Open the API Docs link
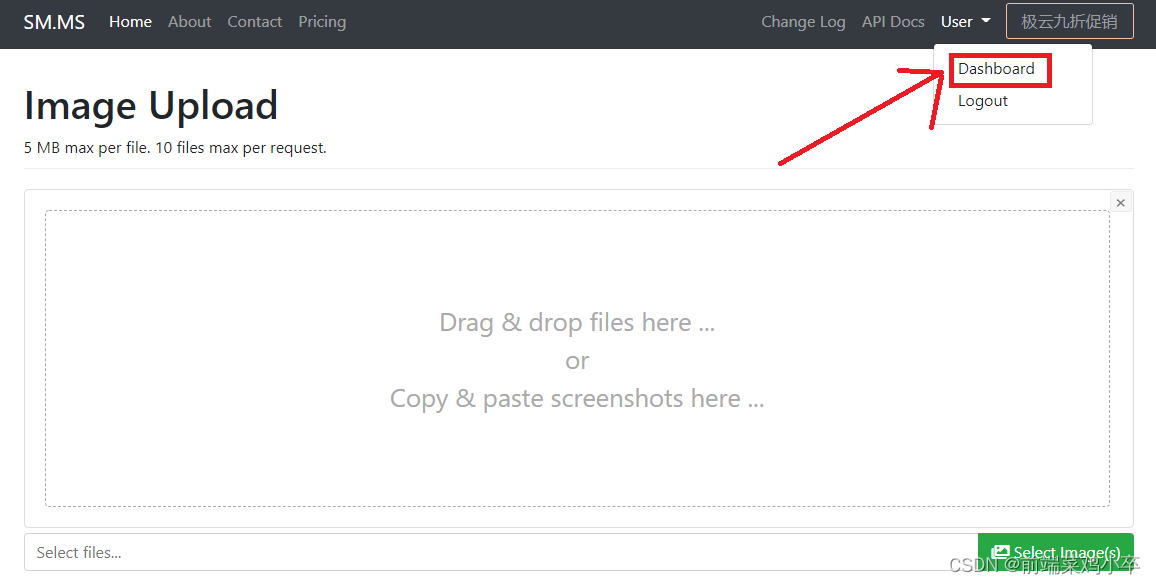 (893, 22)
